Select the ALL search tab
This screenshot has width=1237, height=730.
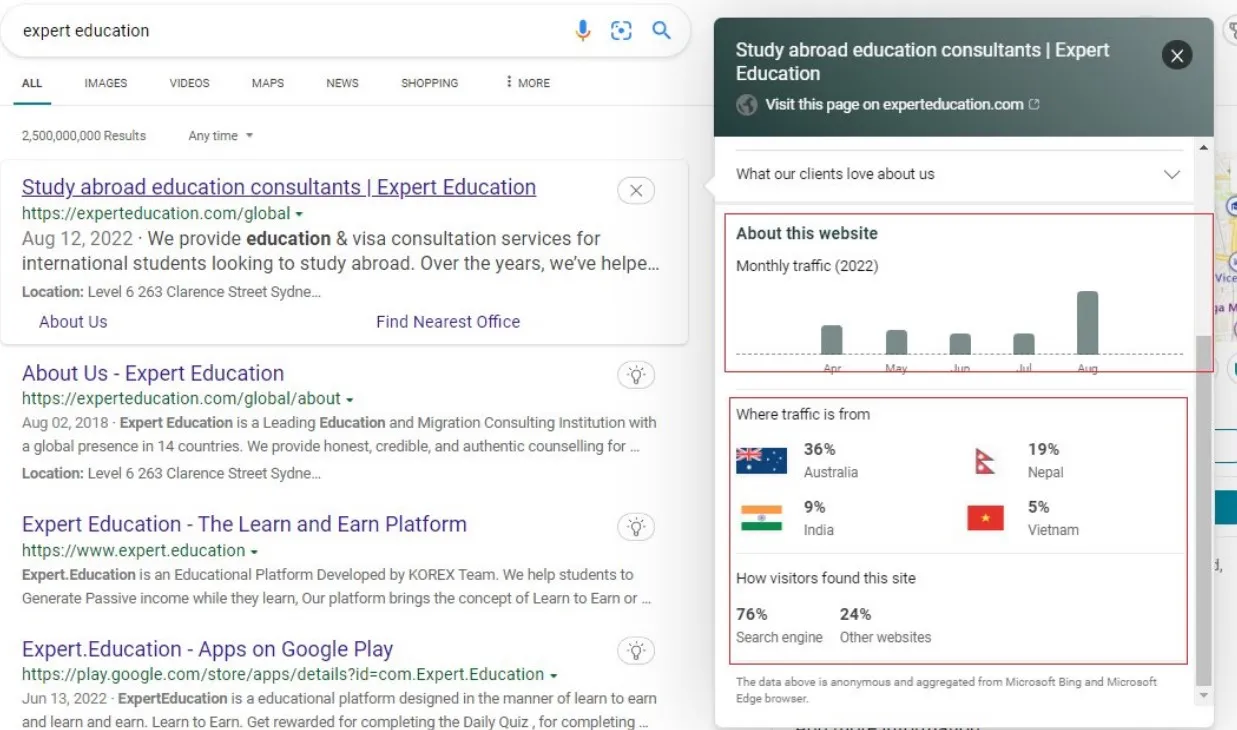point(32,83)
